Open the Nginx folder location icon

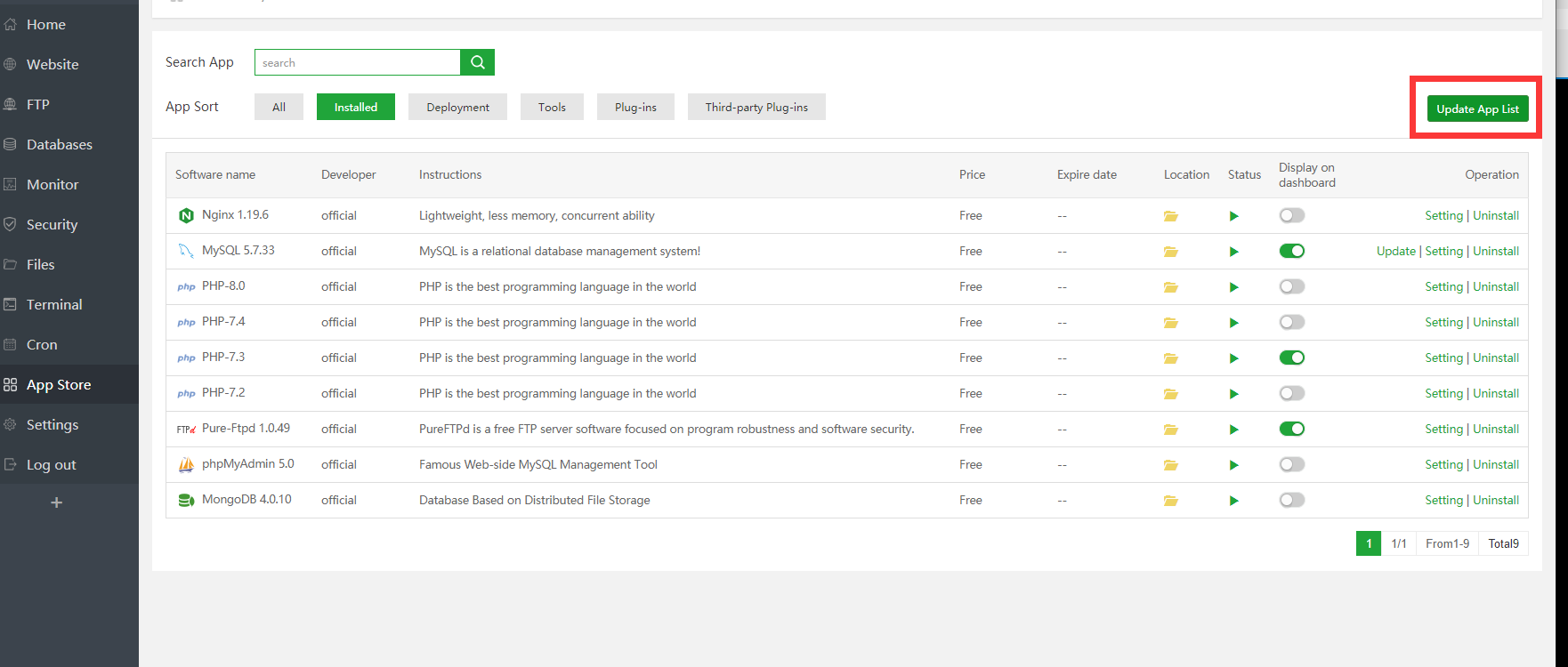click(x=1170, y=216)
